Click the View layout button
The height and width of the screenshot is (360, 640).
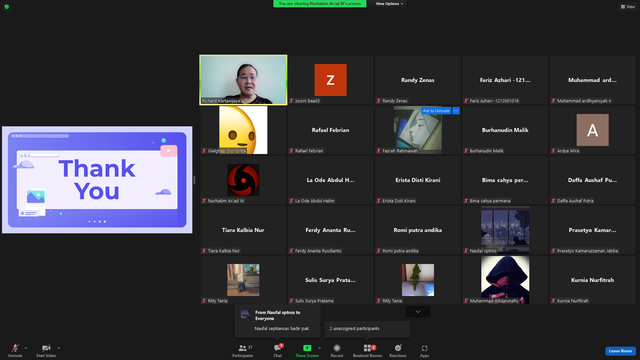pos(628,7)
